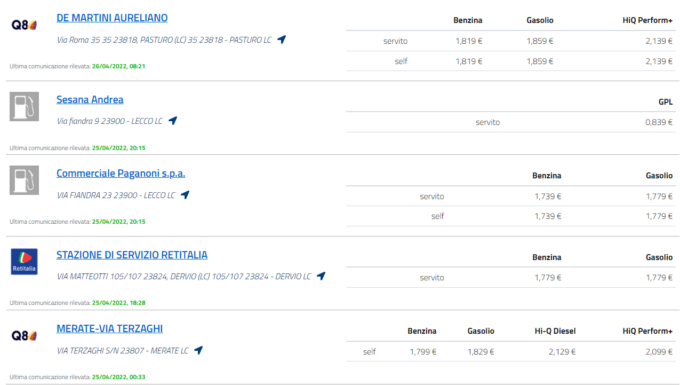Click navigation arrow next to Via Fiandra 23

[185, 195]
